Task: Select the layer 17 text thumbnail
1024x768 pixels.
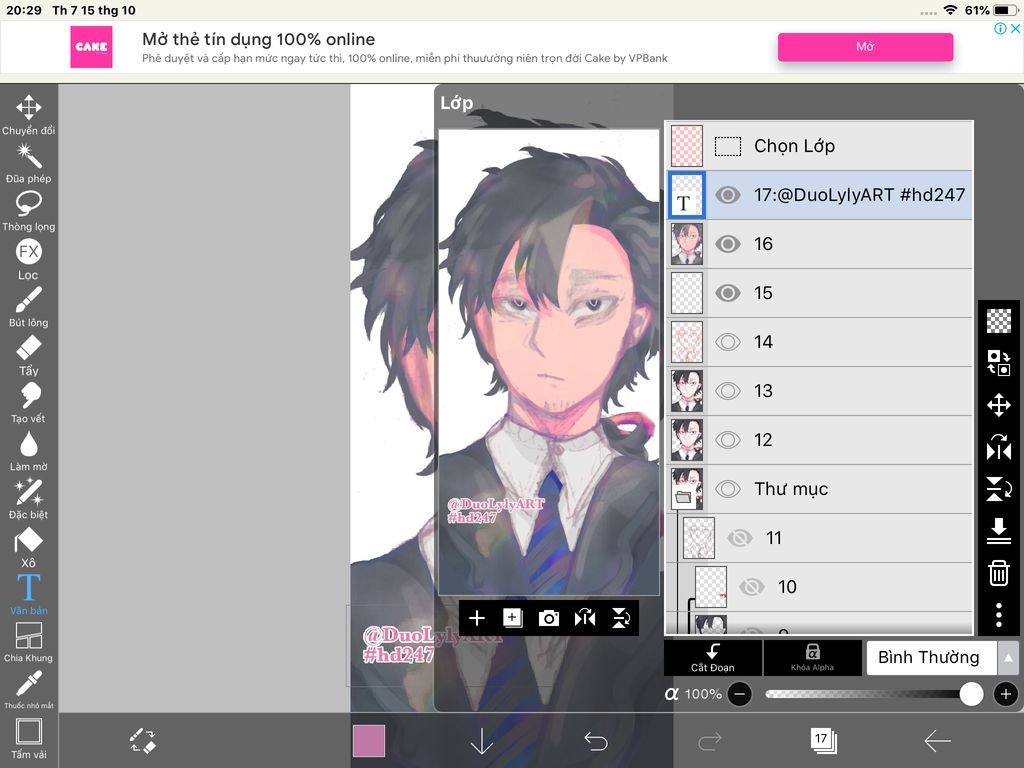Action: 687,195
